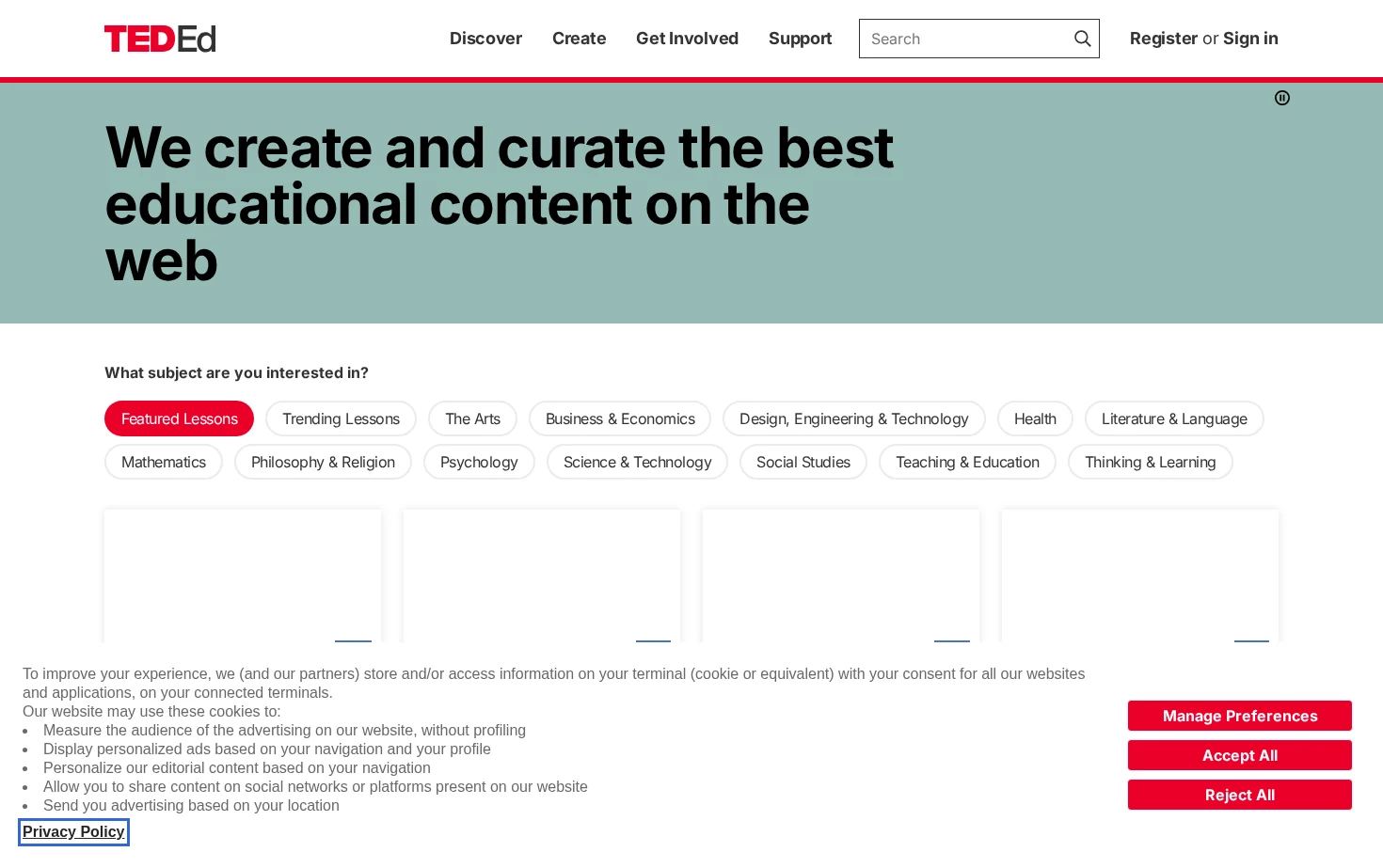Select the Featured Lessons filter
This screenshot has width=1383, height=868.
pos(179,418)
